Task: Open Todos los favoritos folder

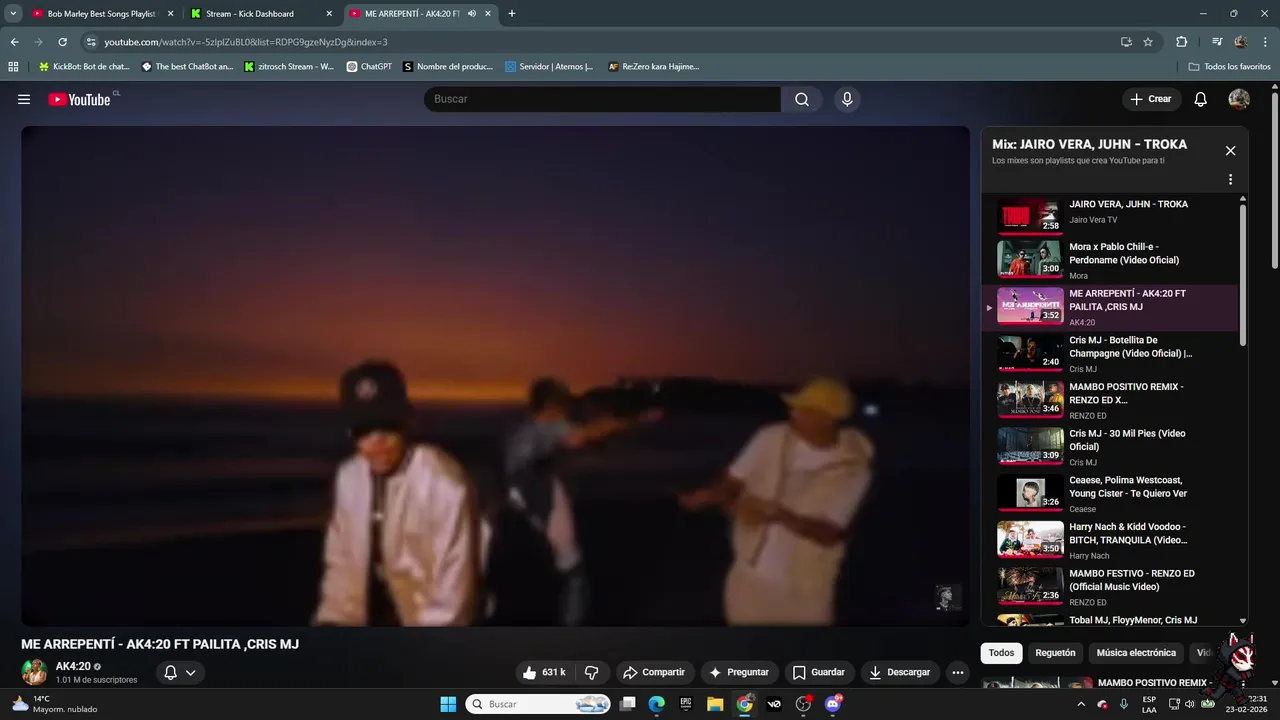Action: pos(1229,67)
